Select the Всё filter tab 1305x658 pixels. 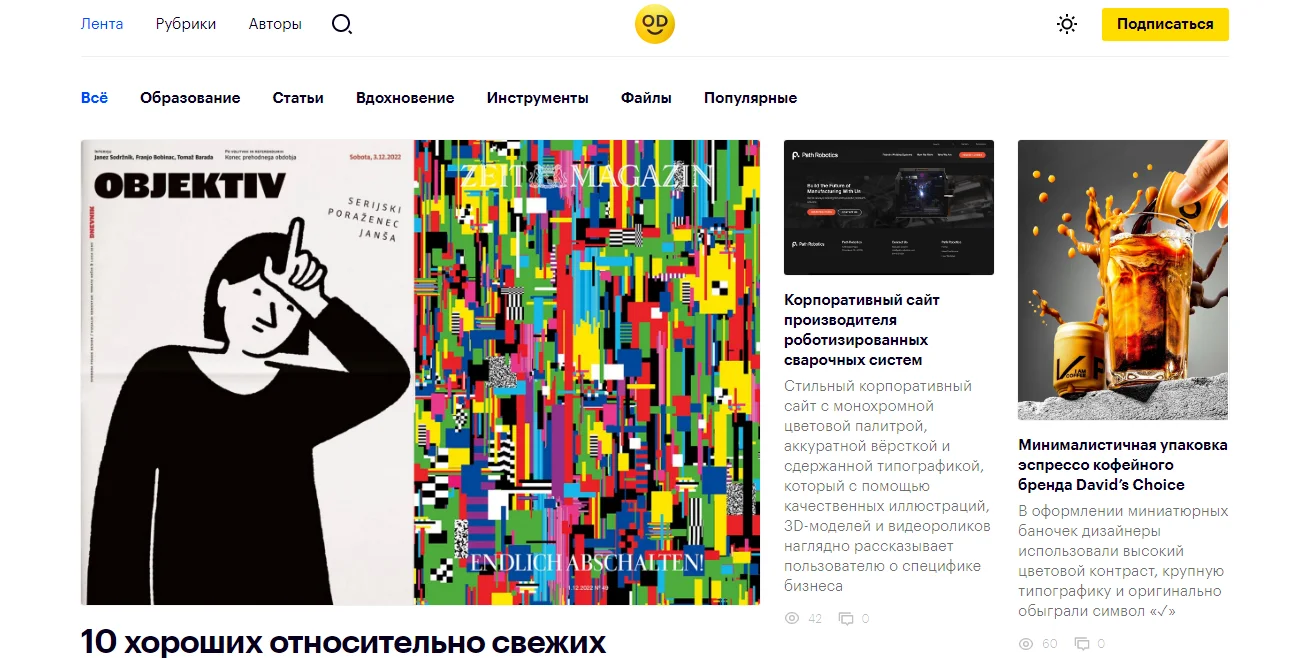tap(94, 98)
